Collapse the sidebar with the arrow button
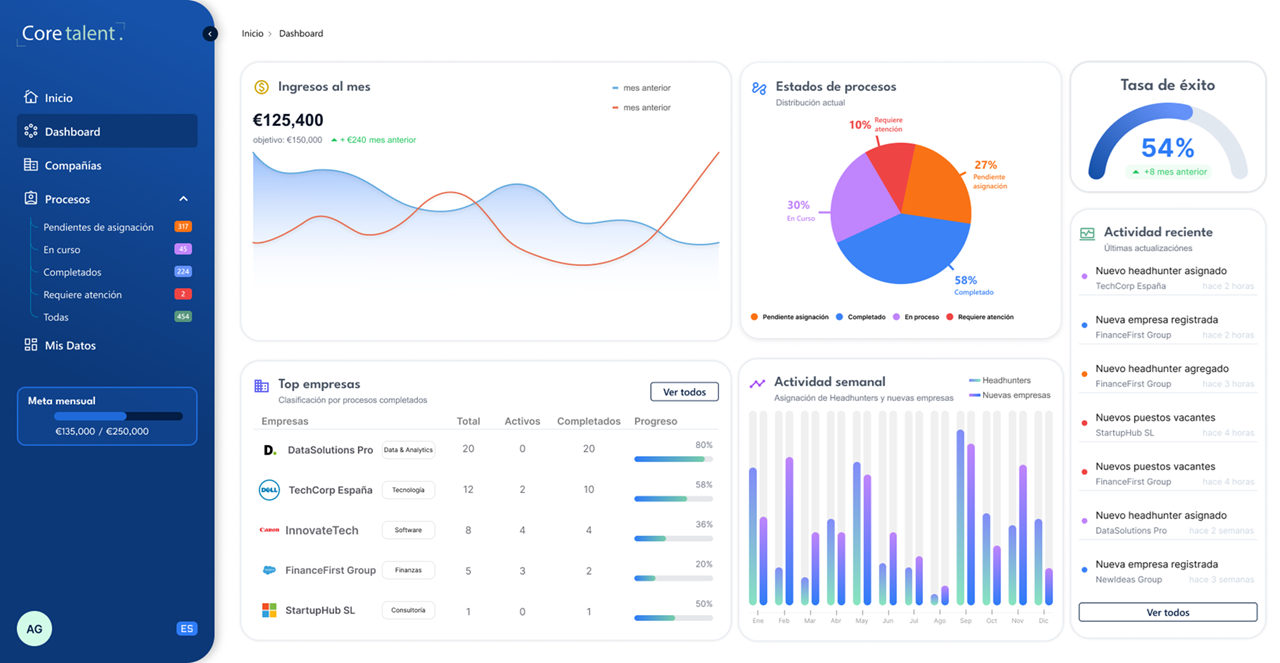Image resolution: width=1280 pixels, height=663 pixels. [210, 34]
